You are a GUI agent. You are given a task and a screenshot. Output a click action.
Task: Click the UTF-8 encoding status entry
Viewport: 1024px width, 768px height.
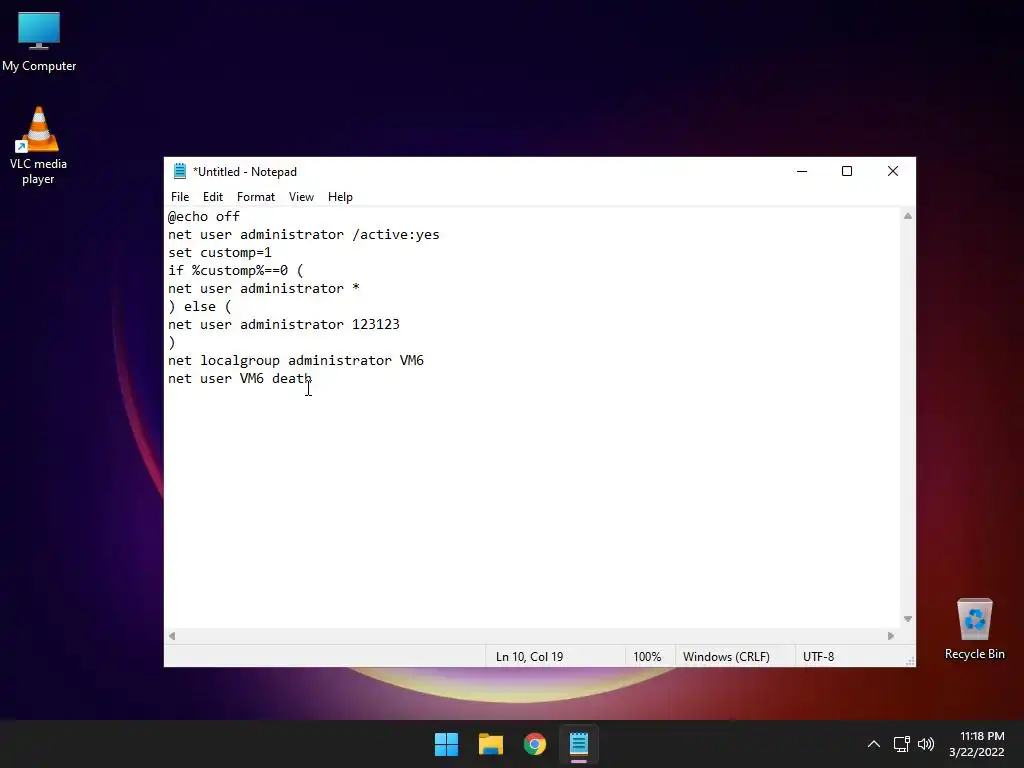click(x=818, y=656)
